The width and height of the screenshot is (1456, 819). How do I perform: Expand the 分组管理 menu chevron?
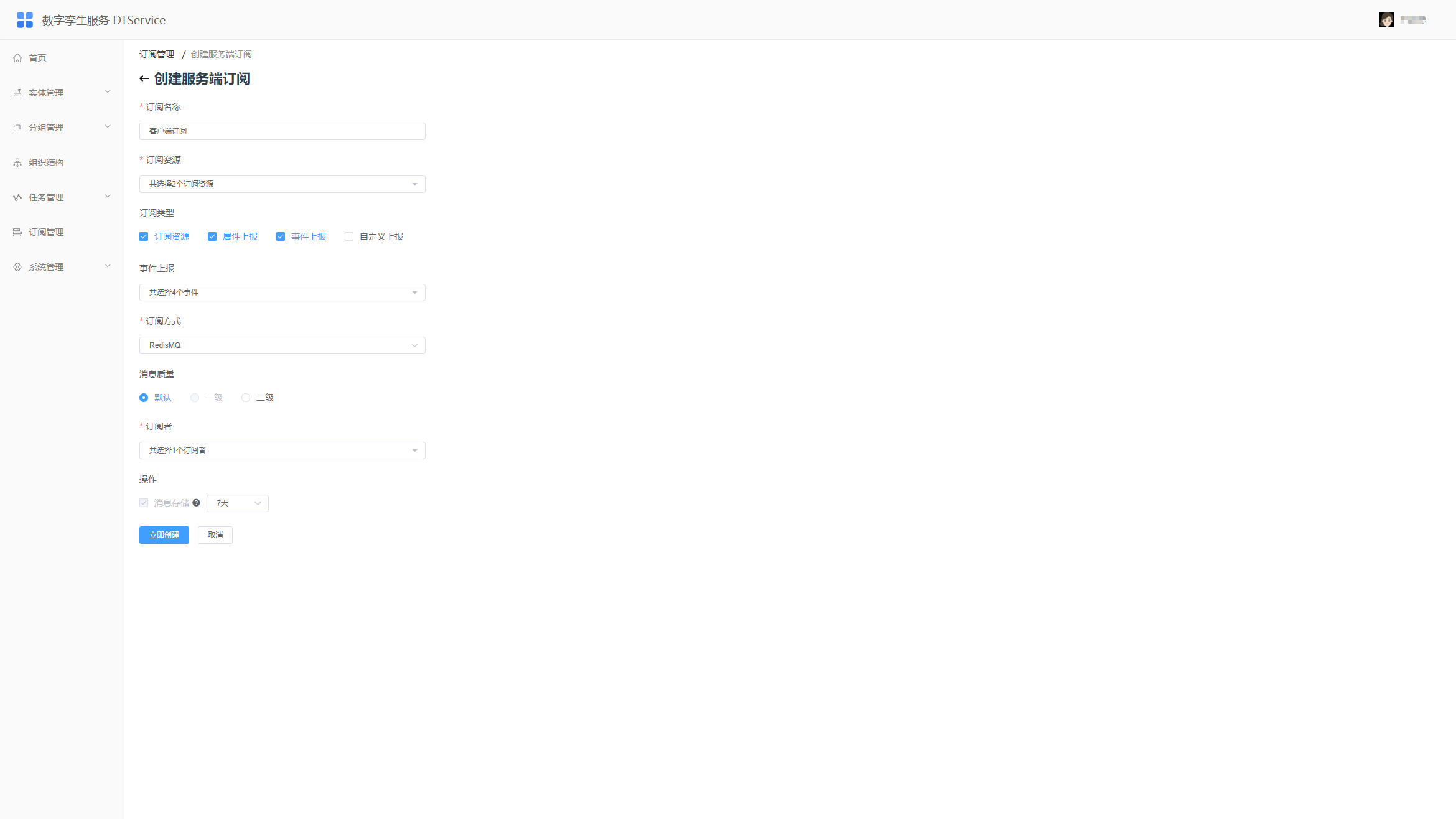[108, 127]
